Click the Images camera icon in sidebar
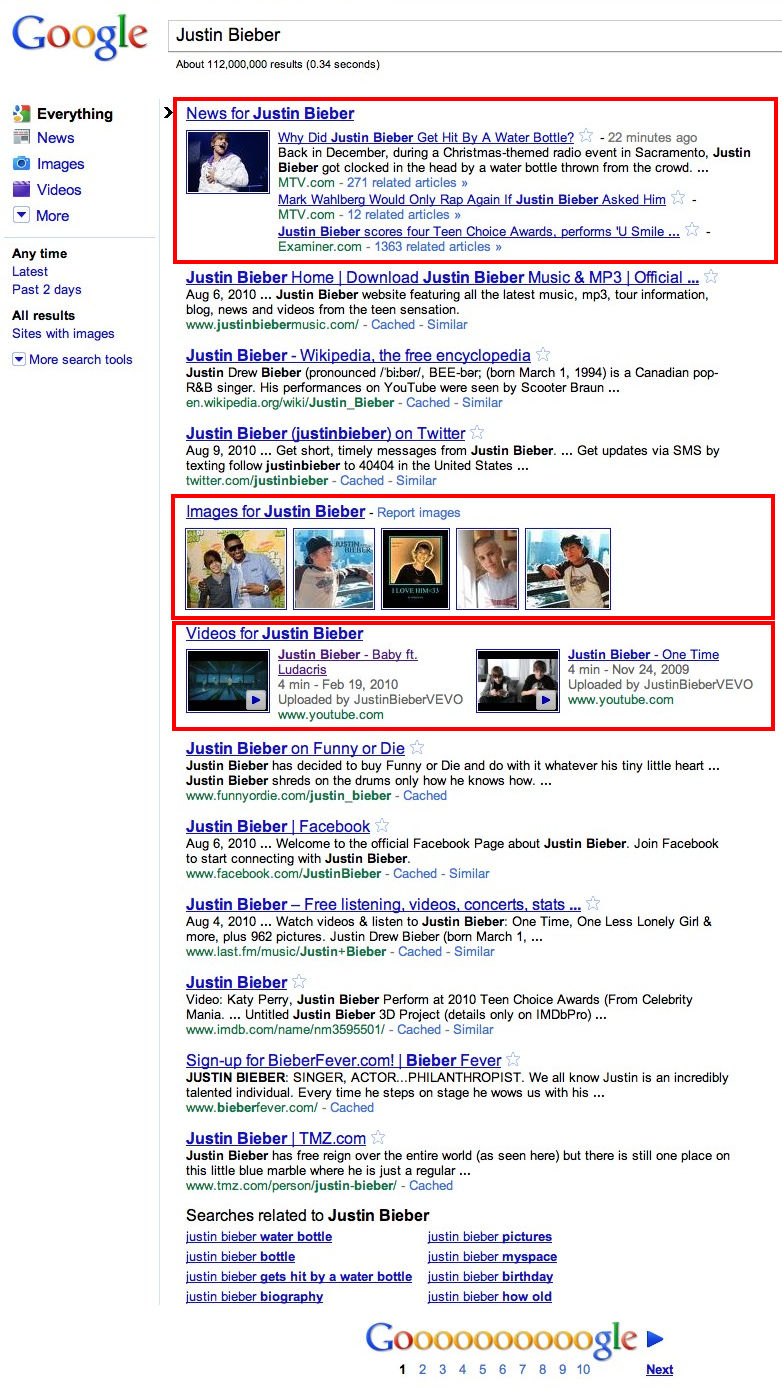 [x=21, y=163]
